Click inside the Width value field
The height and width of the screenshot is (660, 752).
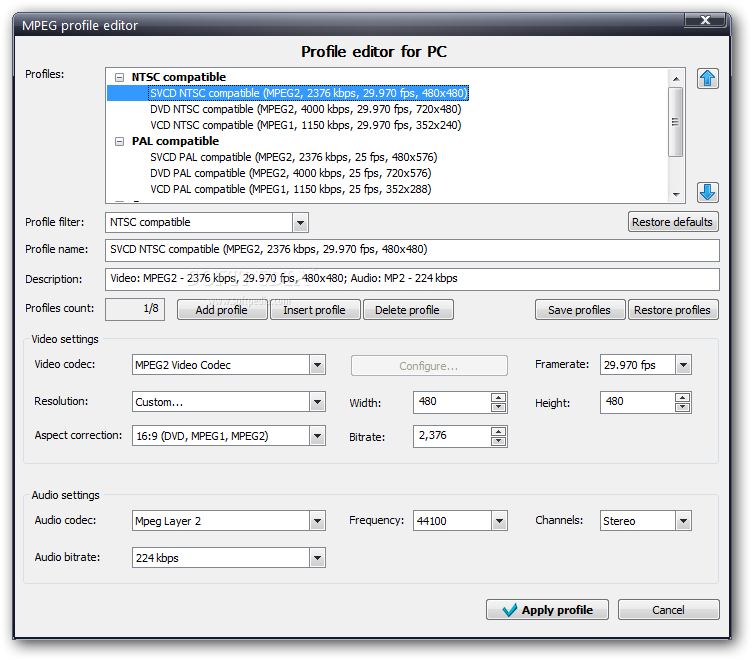tap(452, 402)
